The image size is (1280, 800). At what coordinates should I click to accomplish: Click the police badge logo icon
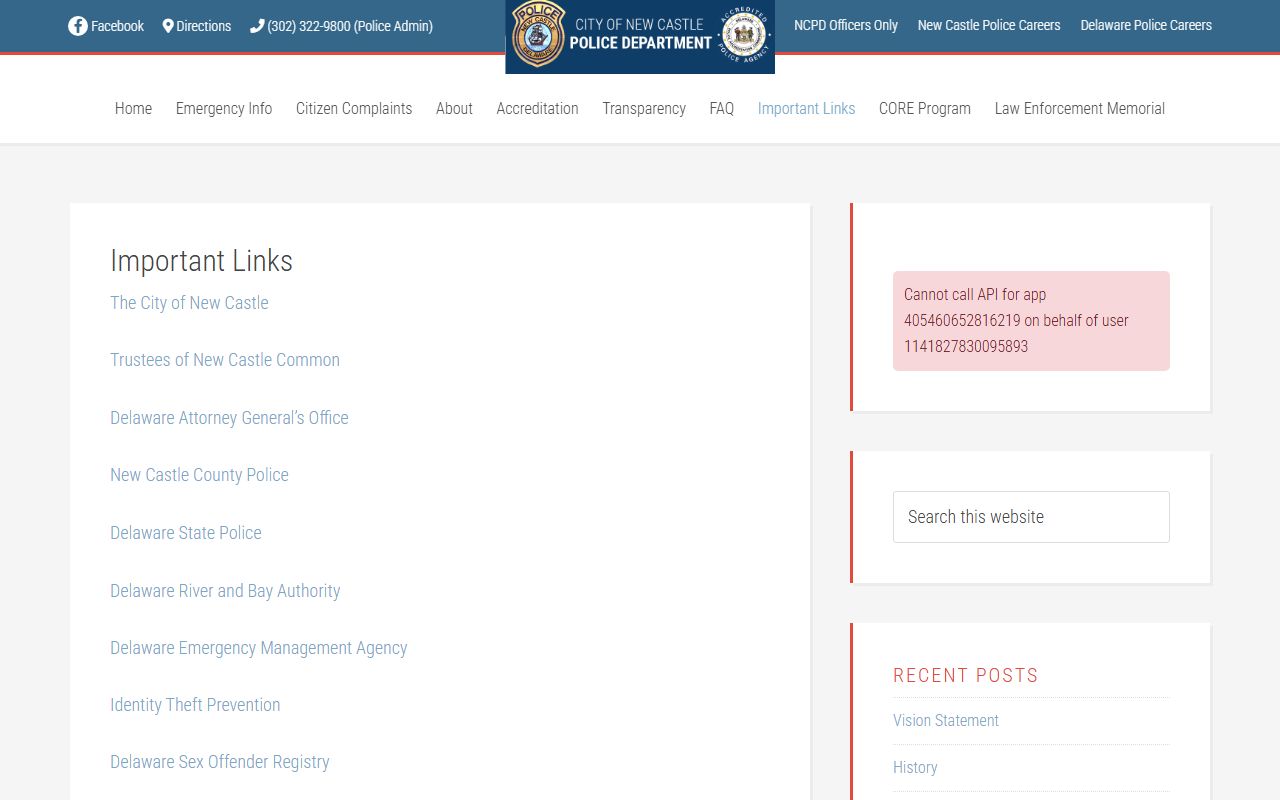coord(537,35)
